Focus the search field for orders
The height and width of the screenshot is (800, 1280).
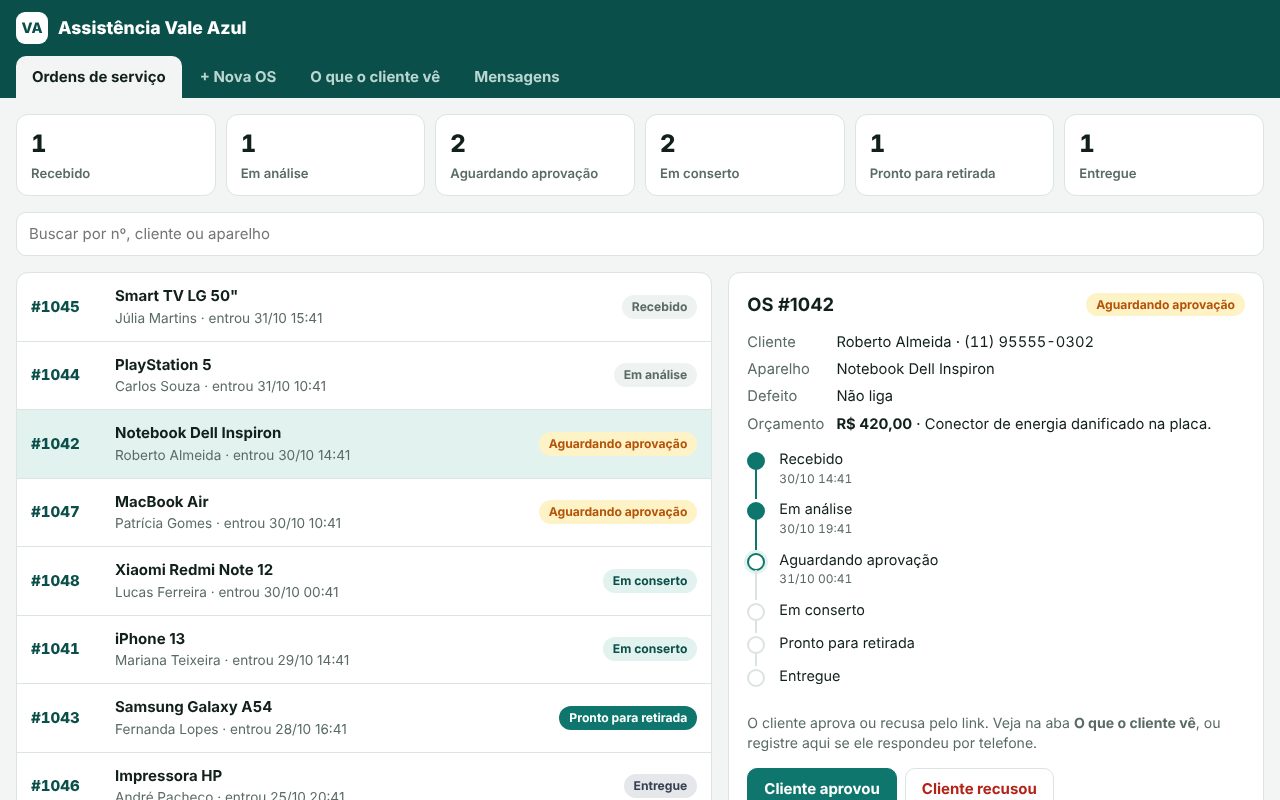coord(640,234)
